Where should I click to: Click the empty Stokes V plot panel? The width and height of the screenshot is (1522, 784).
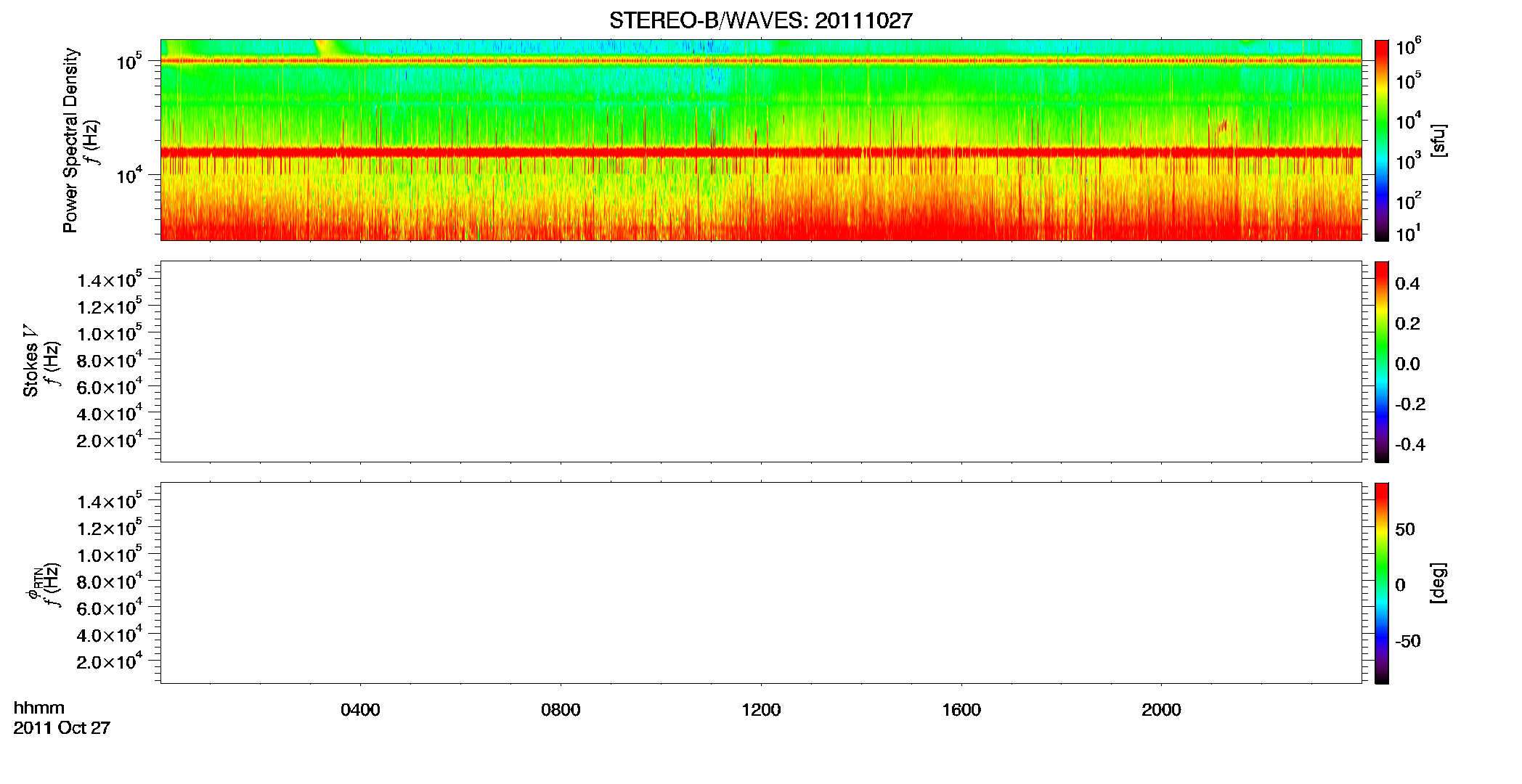[761, 362]
